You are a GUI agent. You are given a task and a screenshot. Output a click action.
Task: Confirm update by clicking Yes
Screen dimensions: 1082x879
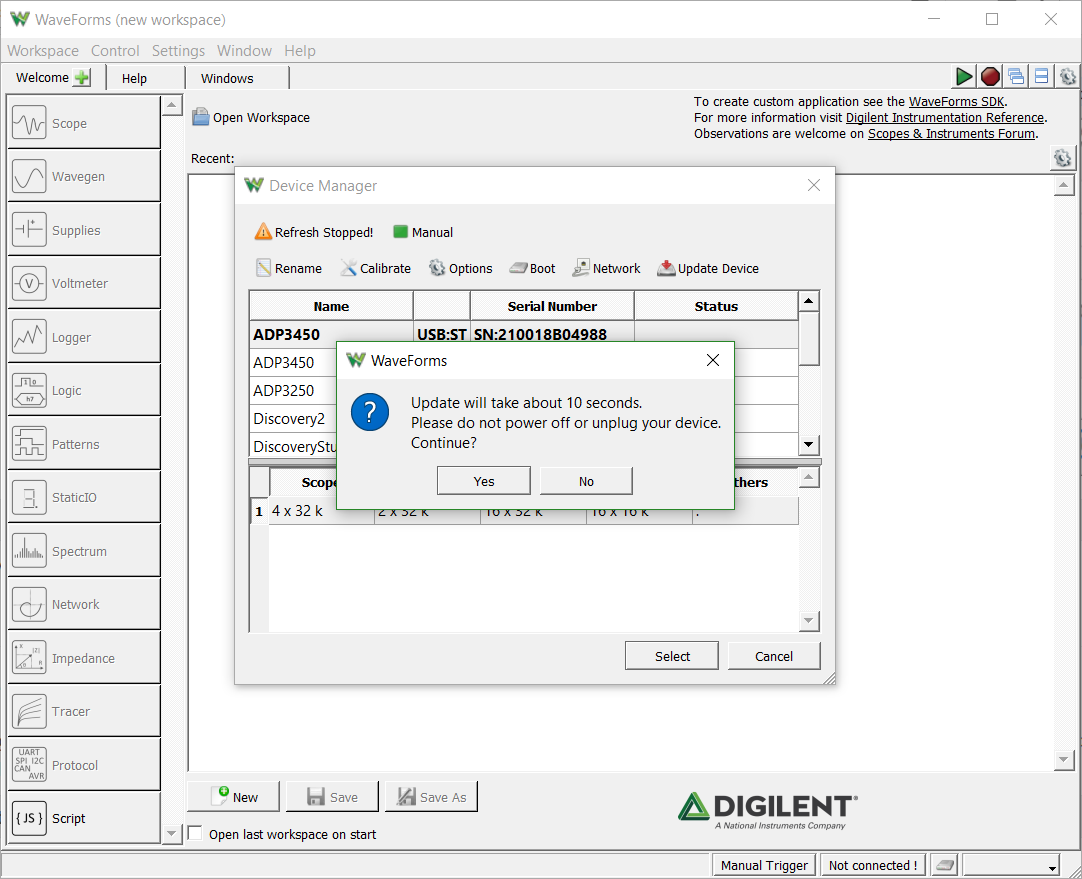pyautogui.click(x=484, y=481)
